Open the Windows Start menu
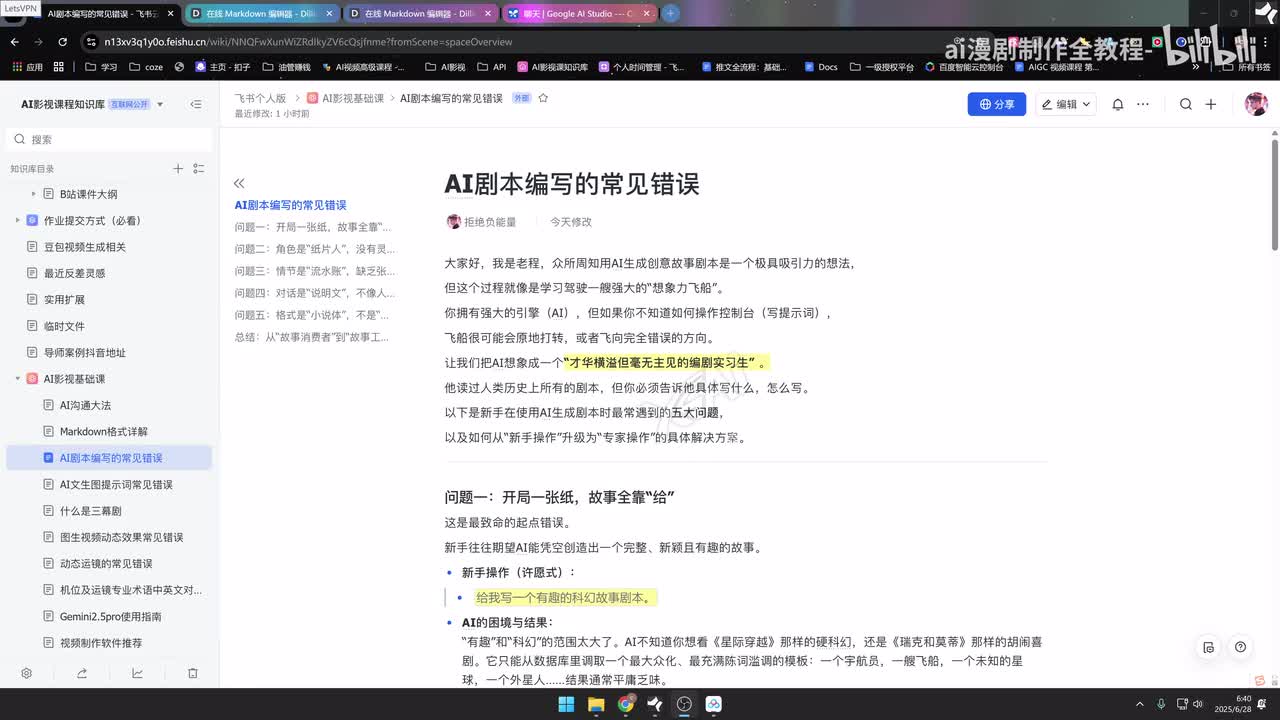The height and width of the screenshot is (720, 1280). tap(566, 704)
